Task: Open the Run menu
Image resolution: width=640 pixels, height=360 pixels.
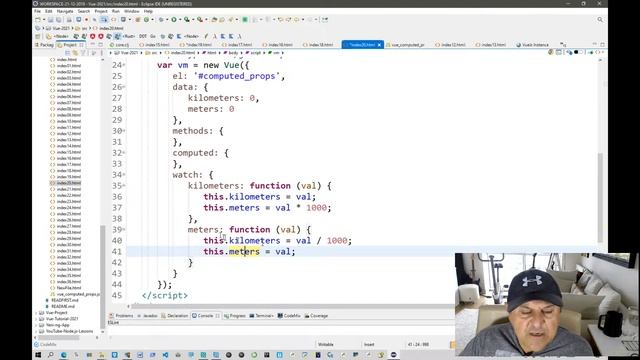Action: 116,11
